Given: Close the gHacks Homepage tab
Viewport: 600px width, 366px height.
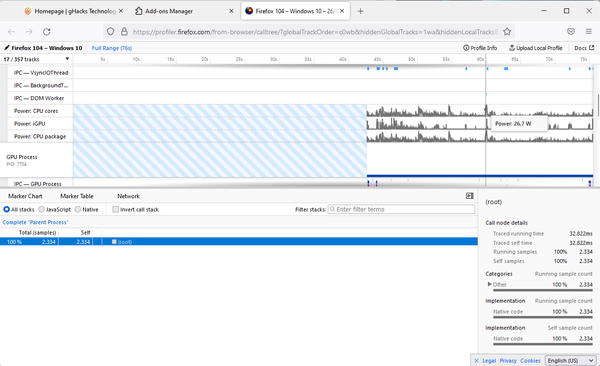Looking at the screenshot, I should 121,11.
